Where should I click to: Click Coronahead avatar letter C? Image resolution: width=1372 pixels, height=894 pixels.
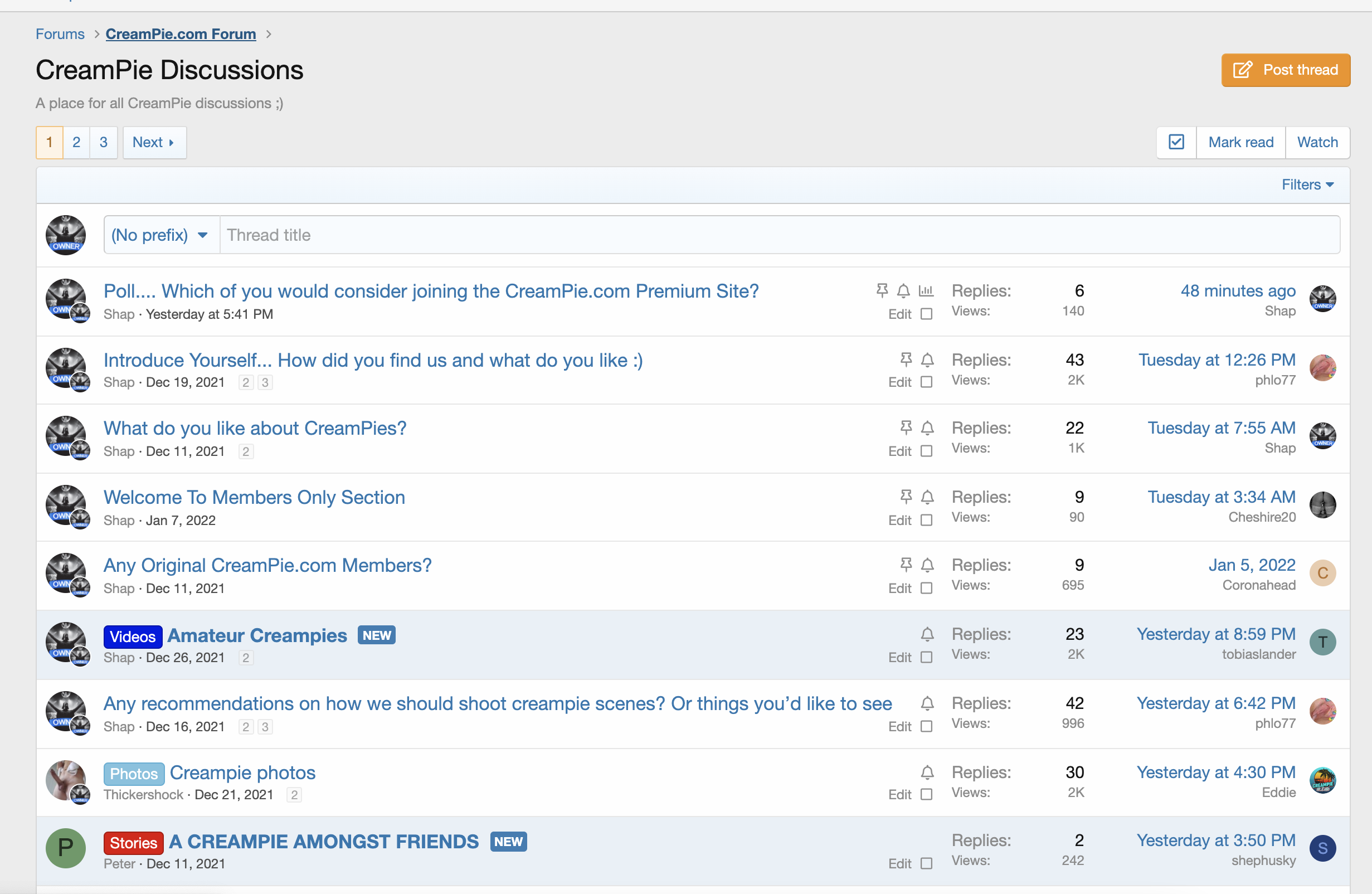click(x=1322, y=573)
